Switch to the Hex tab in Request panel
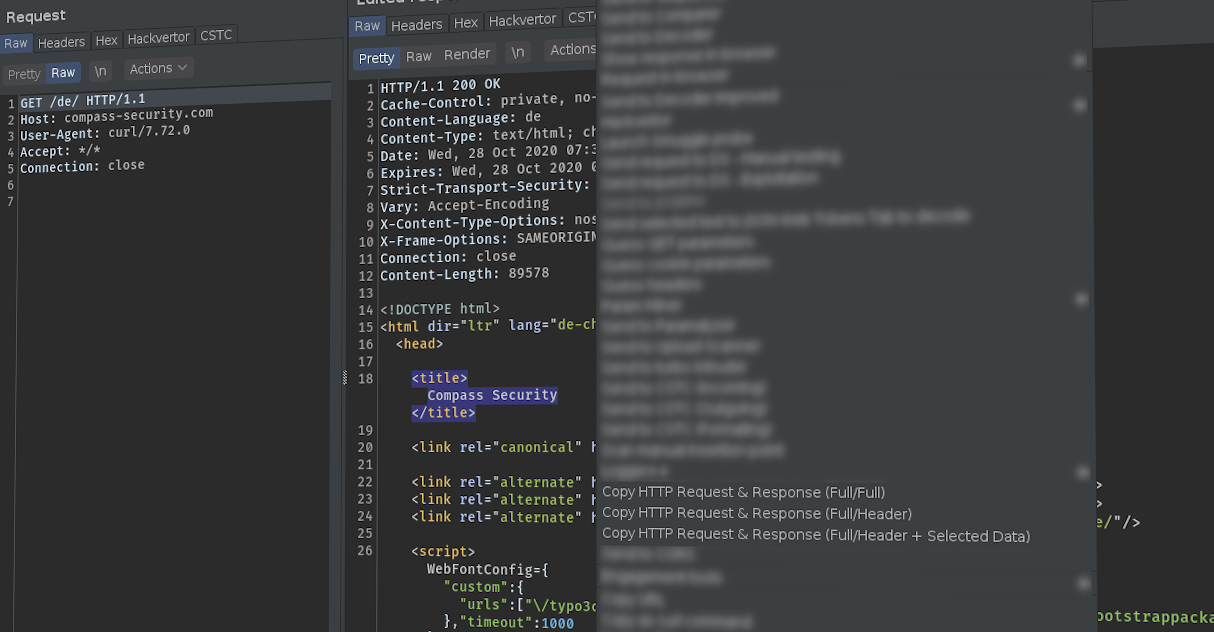 click(106, 41)
